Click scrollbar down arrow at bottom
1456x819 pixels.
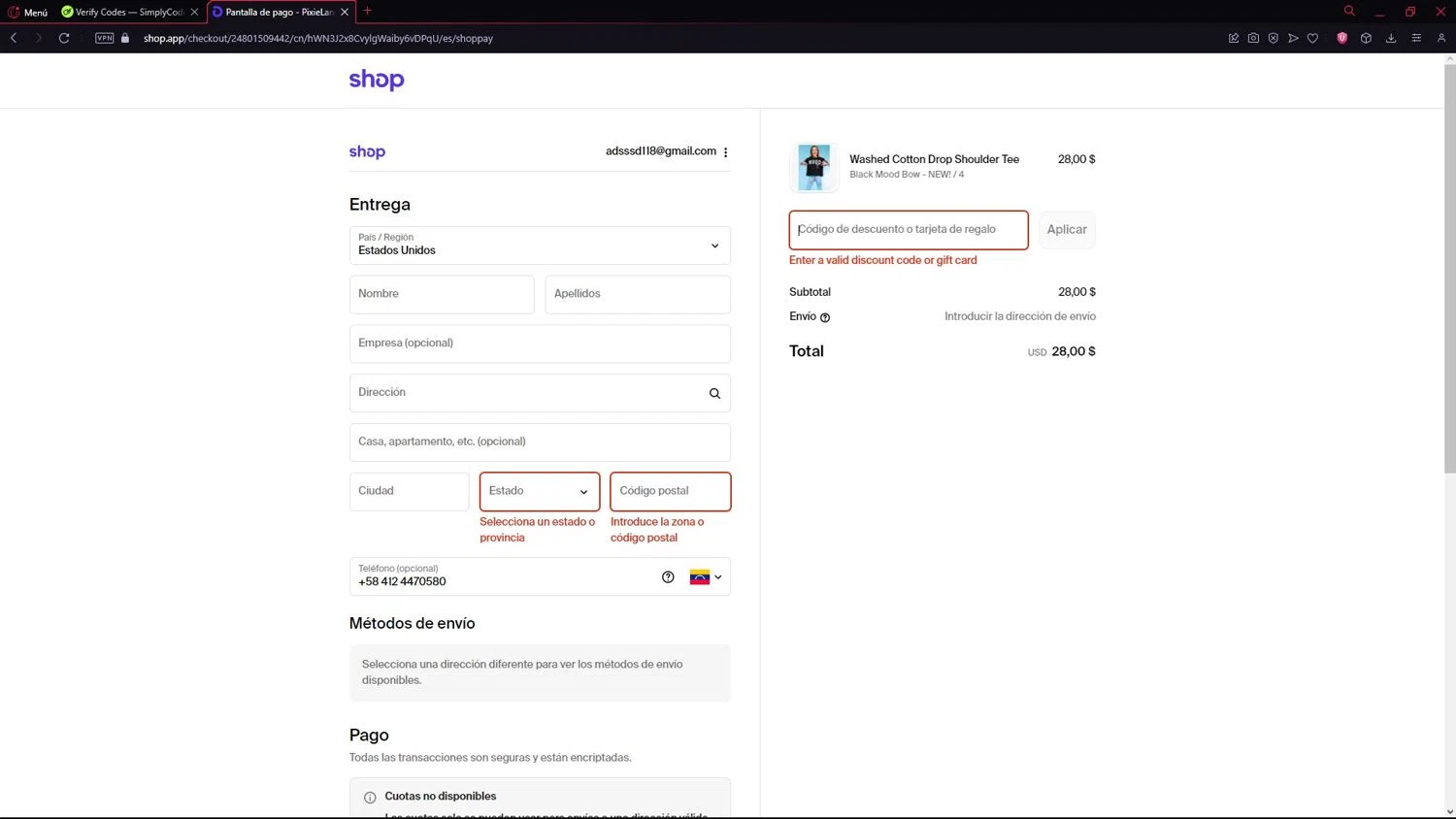coord(1449,811)
